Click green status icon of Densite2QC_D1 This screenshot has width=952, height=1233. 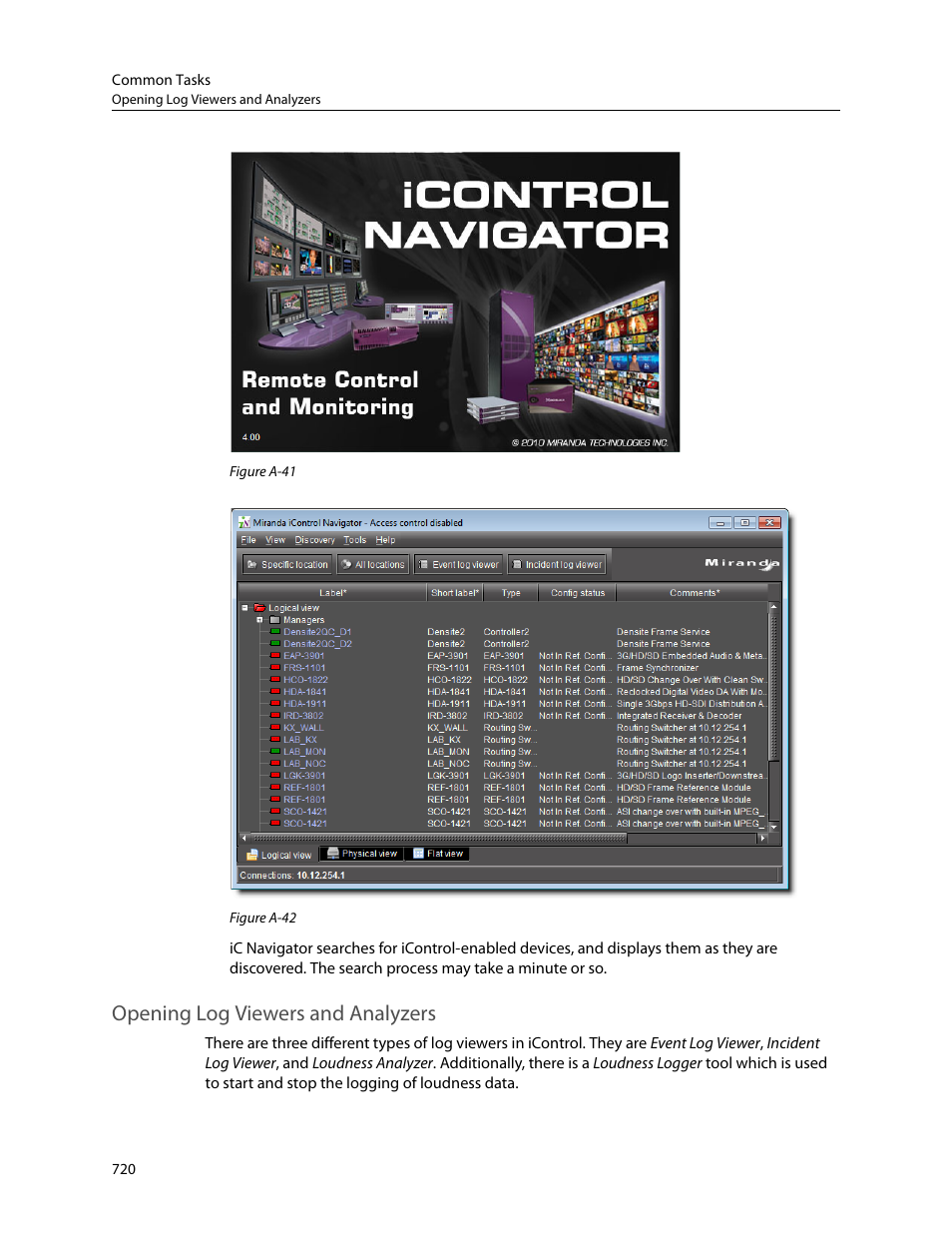tap(275, 632)
